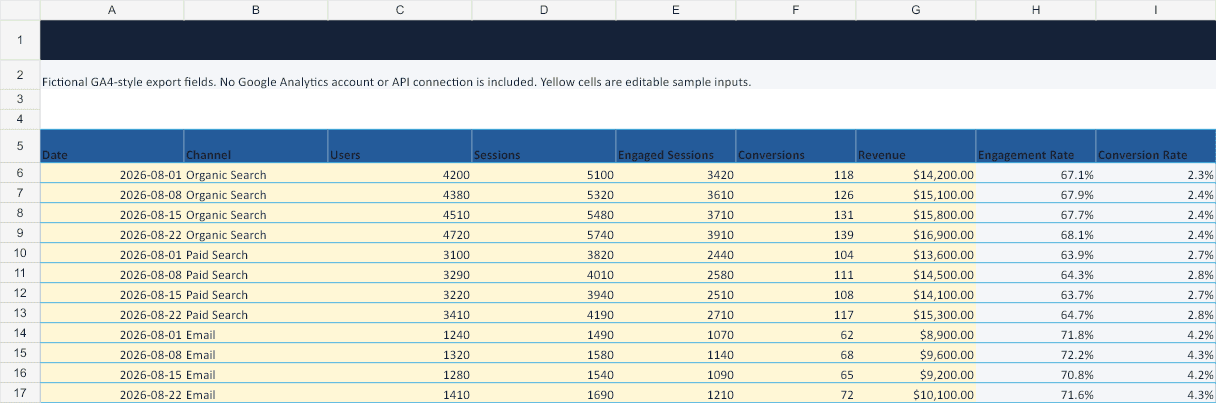The width and height of the screenshot is (1216, 403).
Task: Select revenue cell $16,900.00
Action: (916, 234)
